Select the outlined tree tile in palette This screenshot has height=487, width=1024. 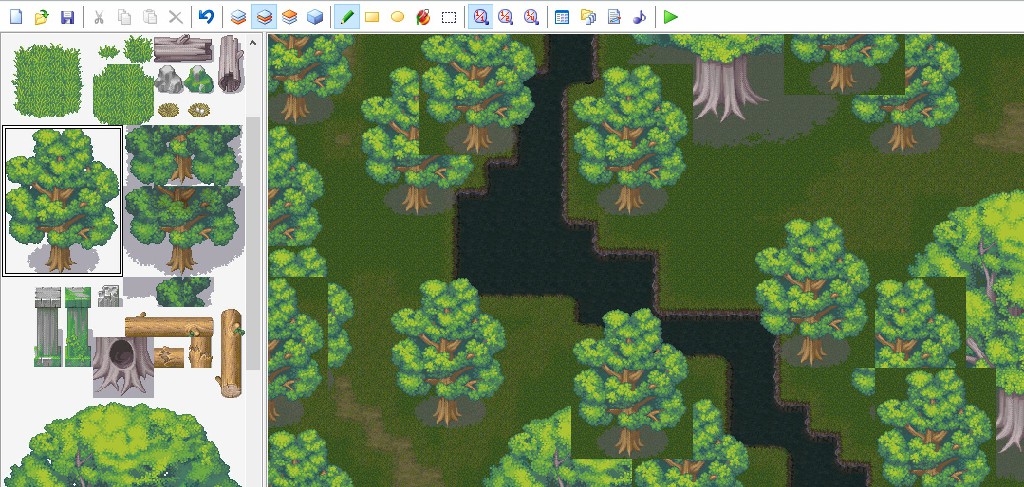pyautogui.click(x=62, y=200)
